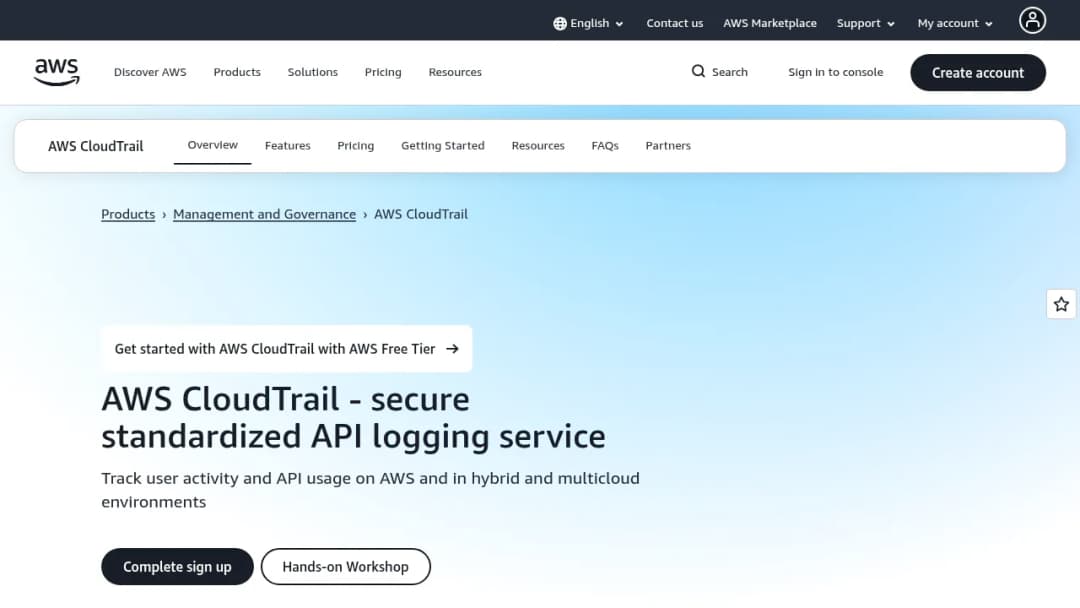Click the AWS logo
This screenshot has height=608, width=1080.
(x=56, y=72)
